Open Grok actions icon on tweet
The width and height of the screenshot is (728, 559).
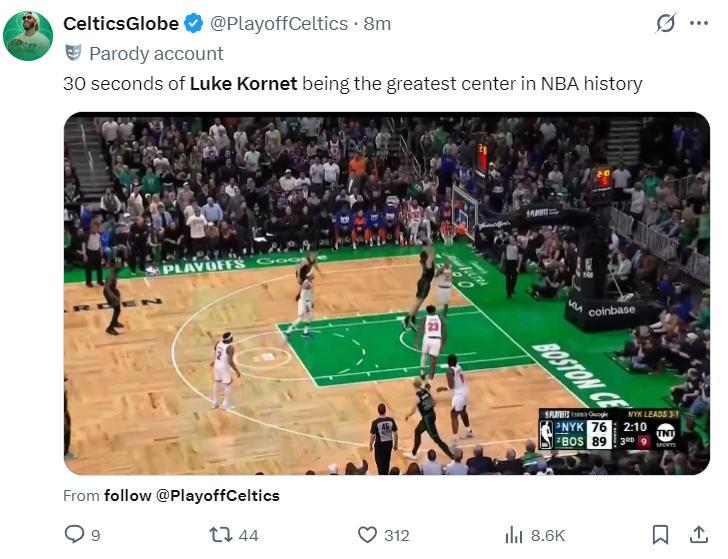[664, 23]
